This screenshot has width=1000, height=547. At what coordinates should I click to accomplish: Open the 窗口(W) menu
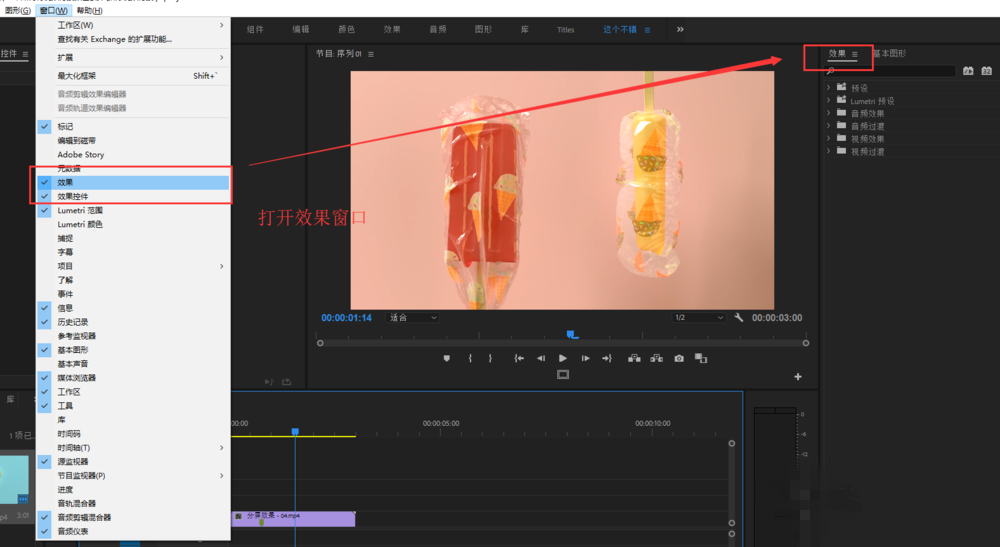pos(53,10)
